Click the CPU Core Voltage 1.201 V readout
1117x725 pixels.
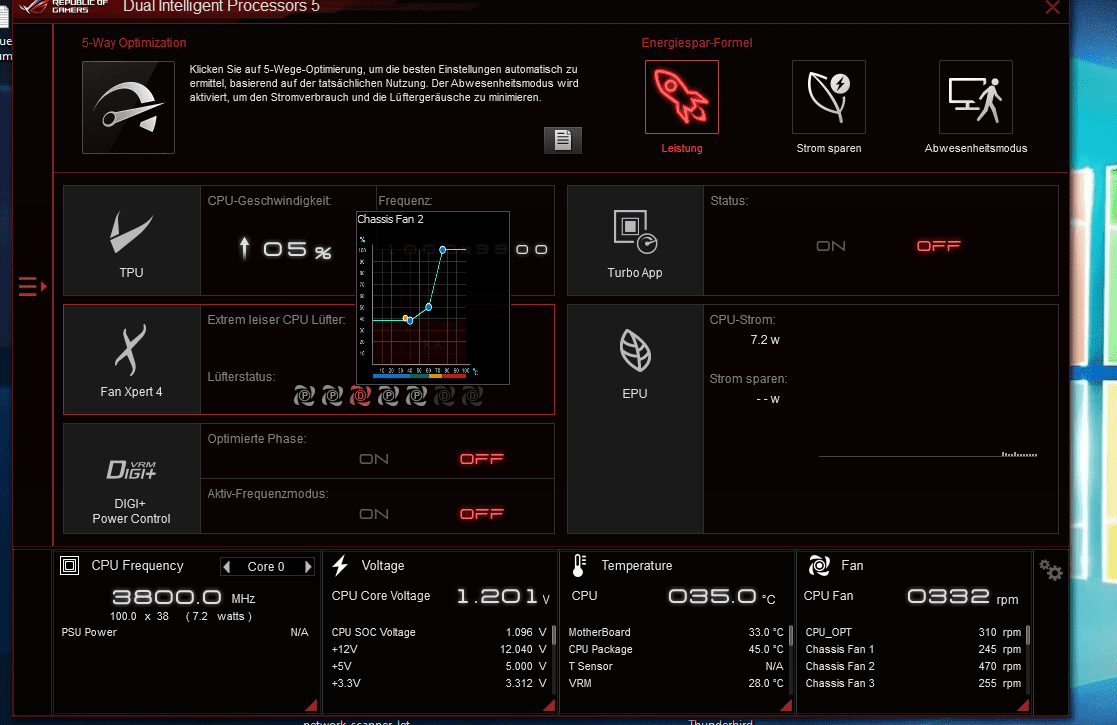click(440, 596)
